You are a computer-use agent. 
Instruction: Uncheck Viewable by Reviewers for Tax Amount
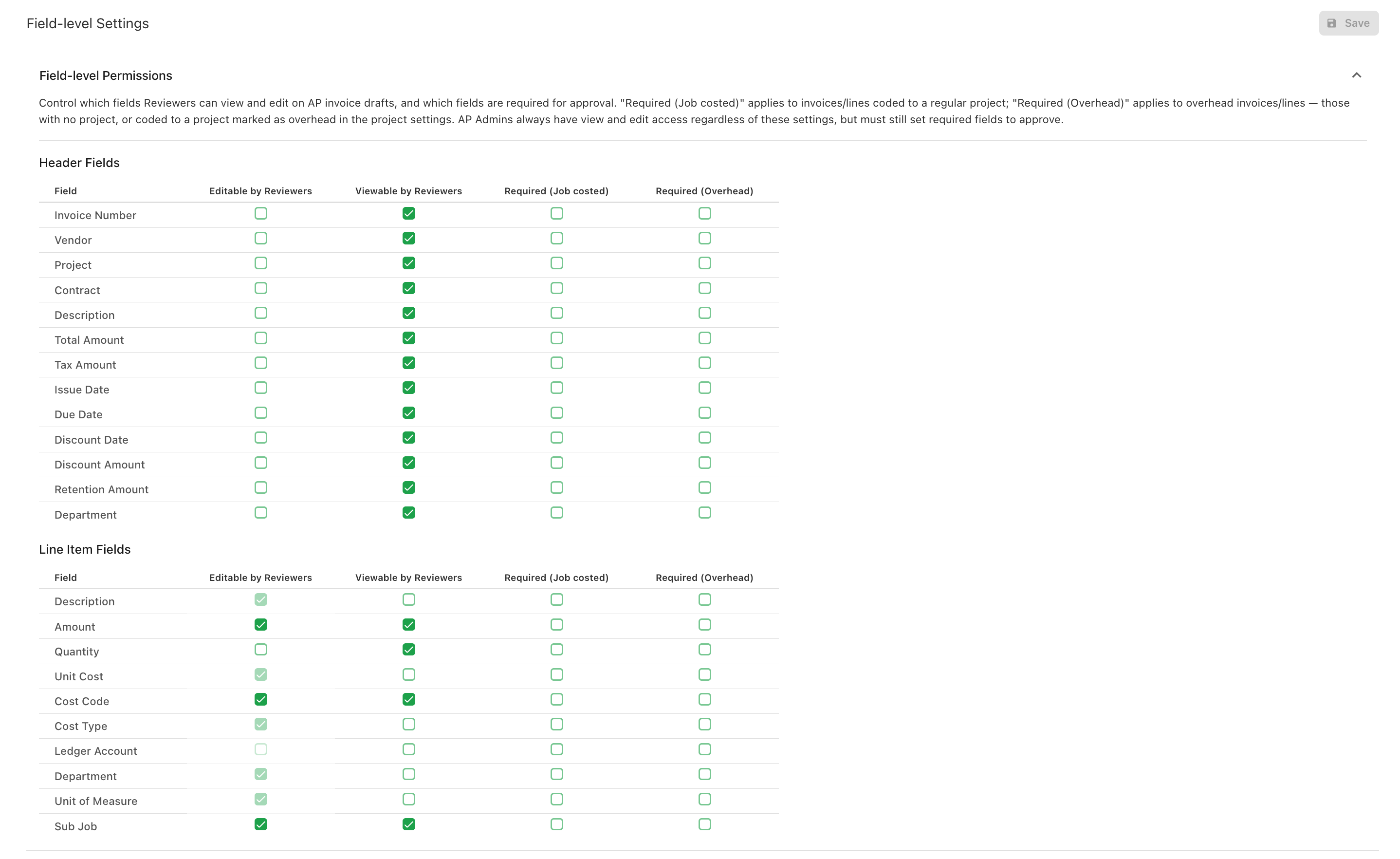[x=408, y=363]
